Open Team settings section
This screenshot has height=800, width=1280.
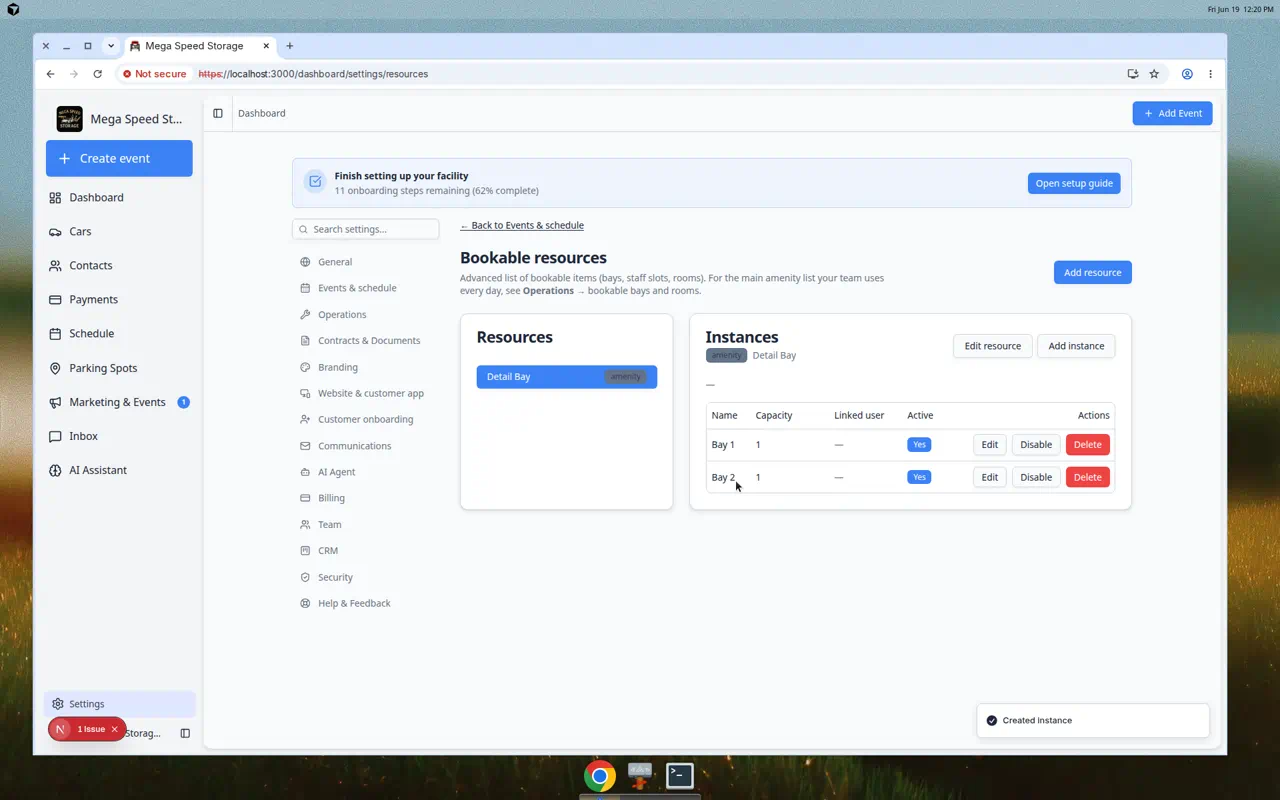(329, 525)
